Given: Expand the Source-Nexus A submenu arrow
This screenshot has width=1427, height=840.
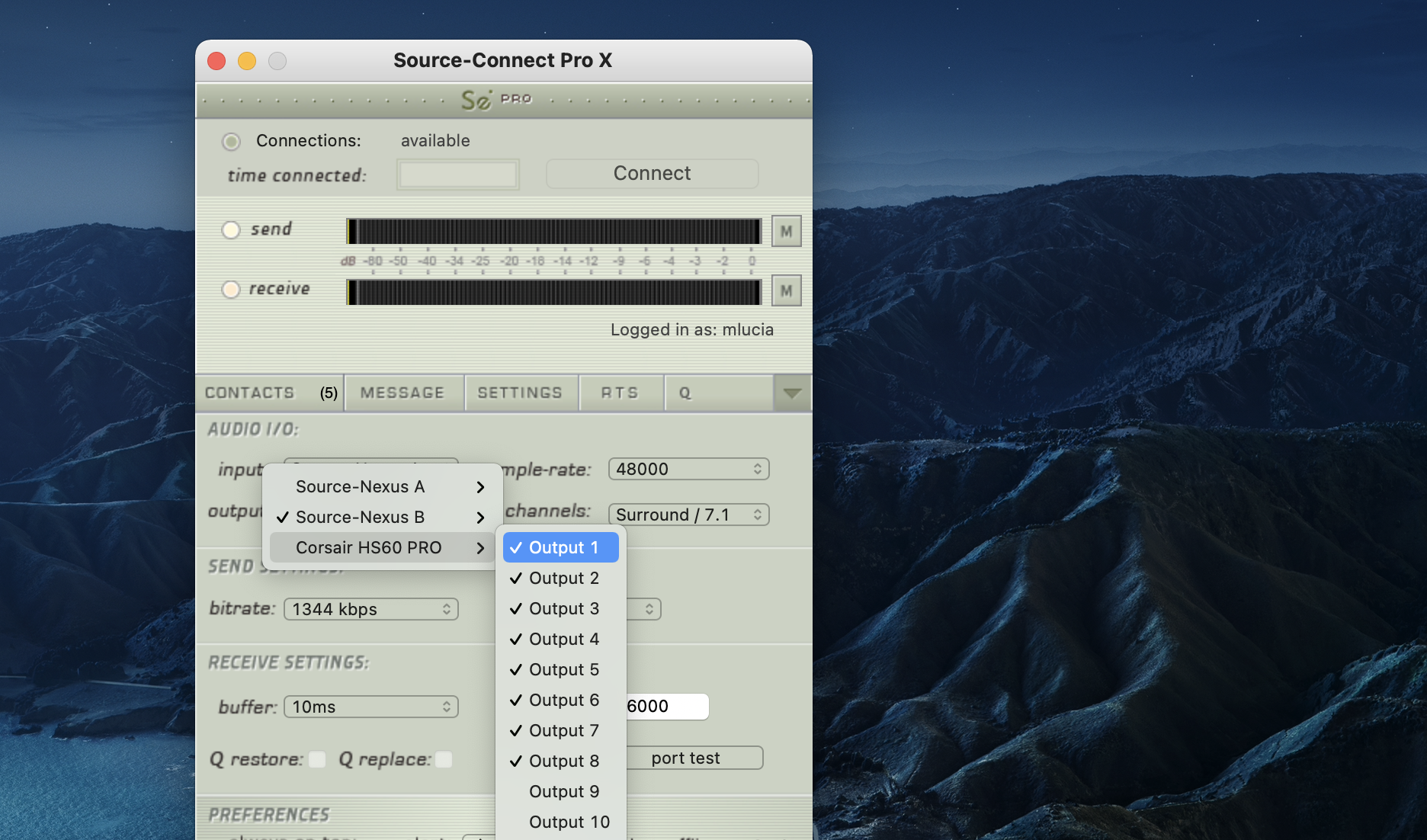Looking at the screenshot, I should click(480, 487).
